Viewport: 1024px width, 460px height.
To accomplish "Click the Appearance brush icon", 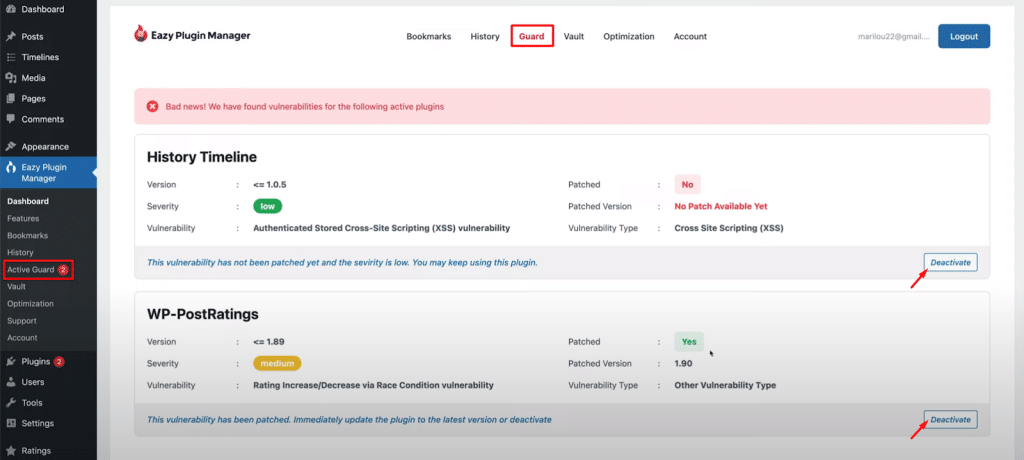I will click(10, 146).
